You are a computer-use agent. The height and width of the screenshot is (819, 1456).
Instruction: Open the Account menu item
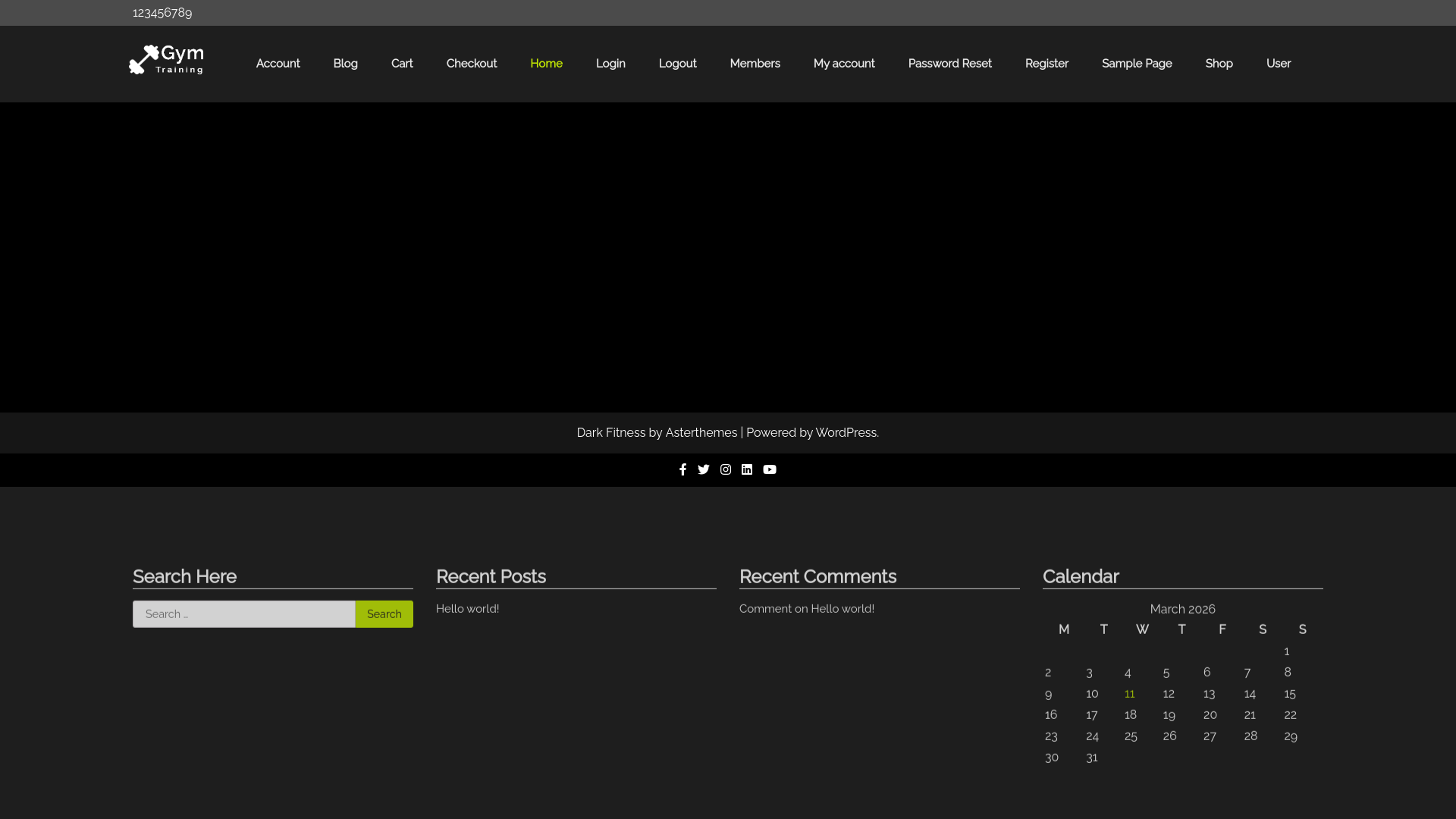tap(278, 64)
